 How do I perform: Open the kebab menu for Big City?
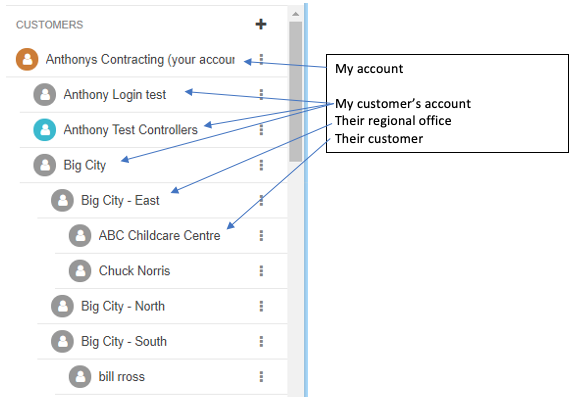pyautogui.click(x=261, y=165)
